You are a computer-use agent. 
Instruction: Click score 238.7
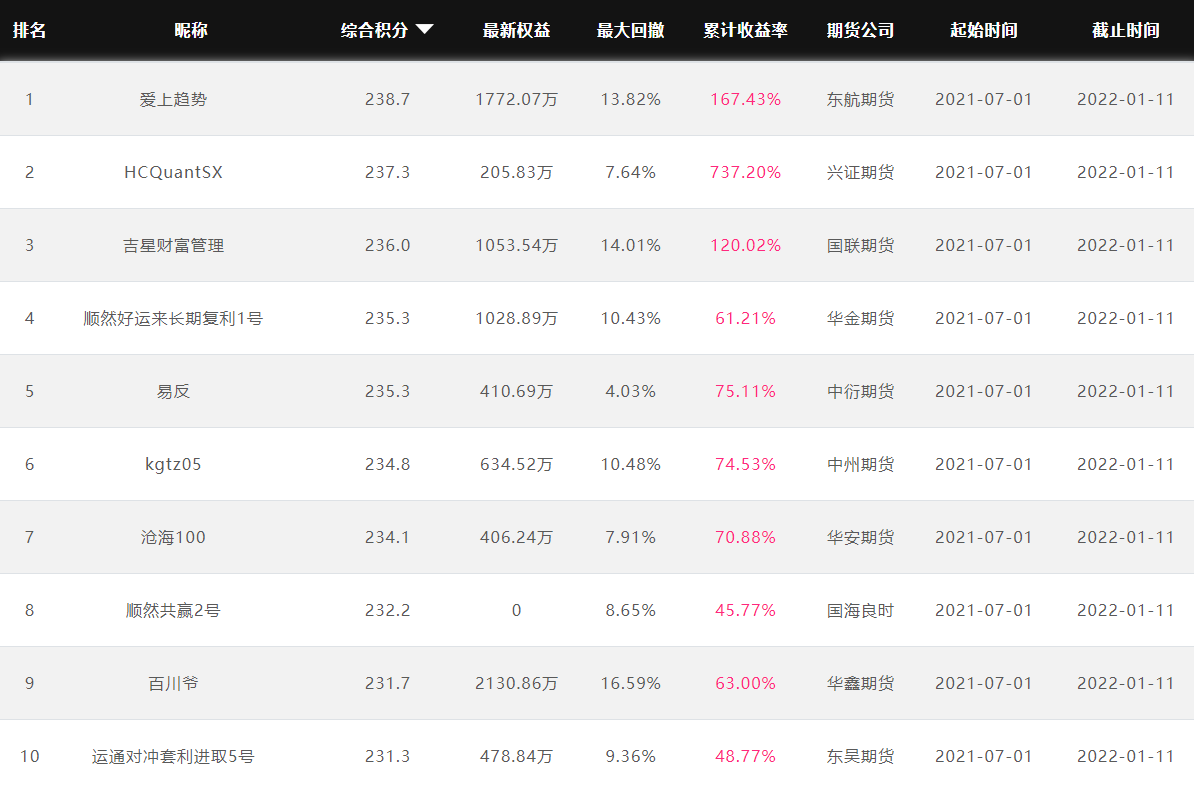[388, 100]
